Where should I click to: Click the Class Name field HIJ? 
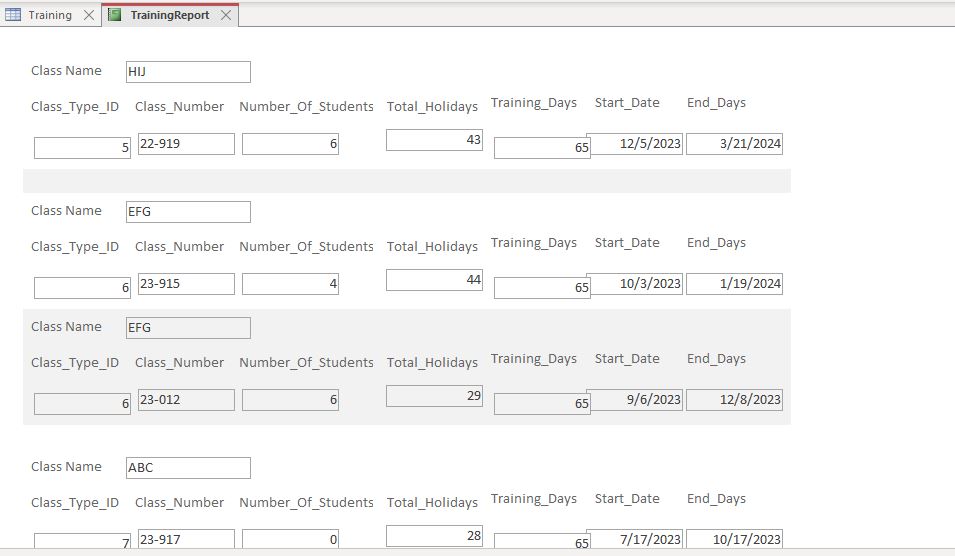[x=188, y=72]
